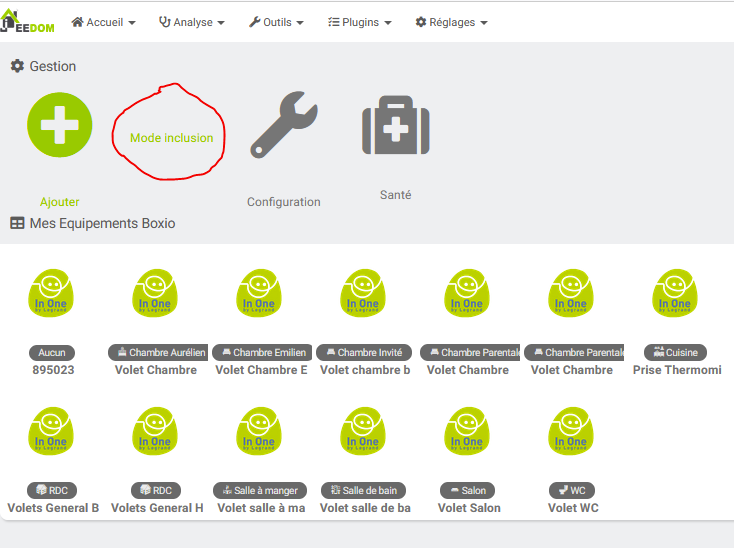The image size is (734, 548).
Task: Expand the Analyse dropdown caret
Action: click(221, 23)
